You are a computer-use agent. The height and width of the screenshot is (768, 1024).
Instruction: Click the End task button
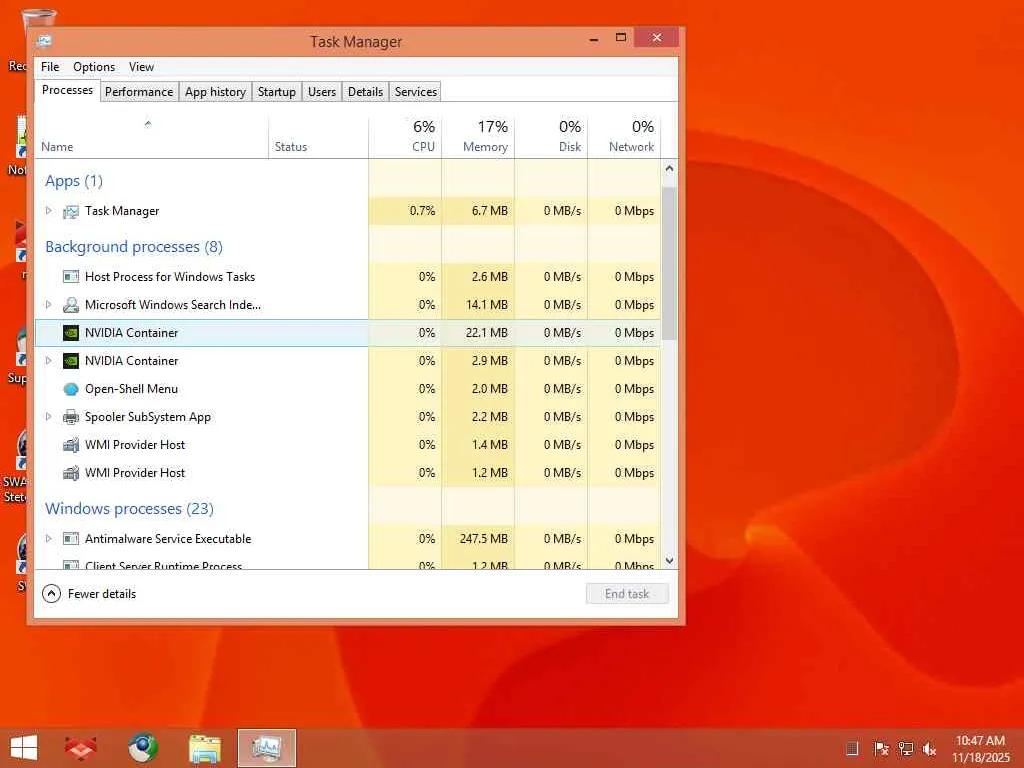point(627,594)
